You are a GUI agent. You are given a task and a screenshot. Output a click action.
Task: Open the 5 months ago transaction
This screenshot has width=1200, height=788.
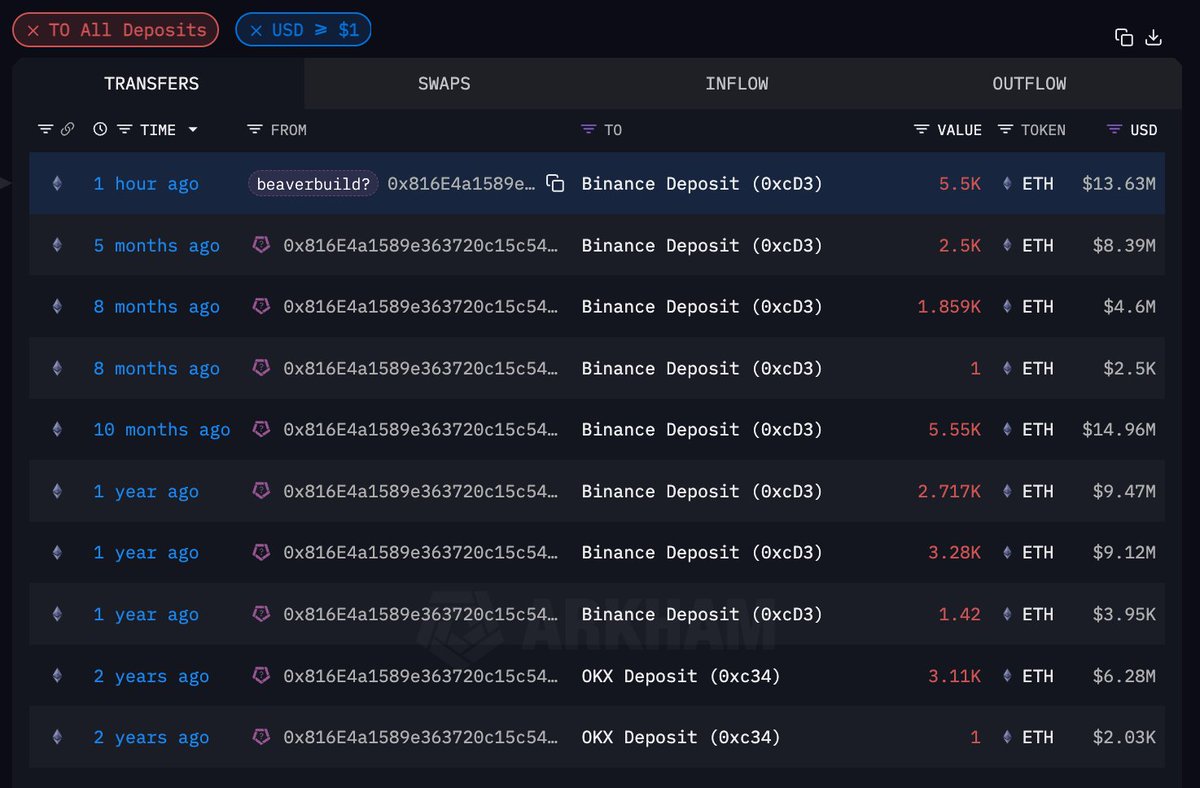[x=157, y=246]
